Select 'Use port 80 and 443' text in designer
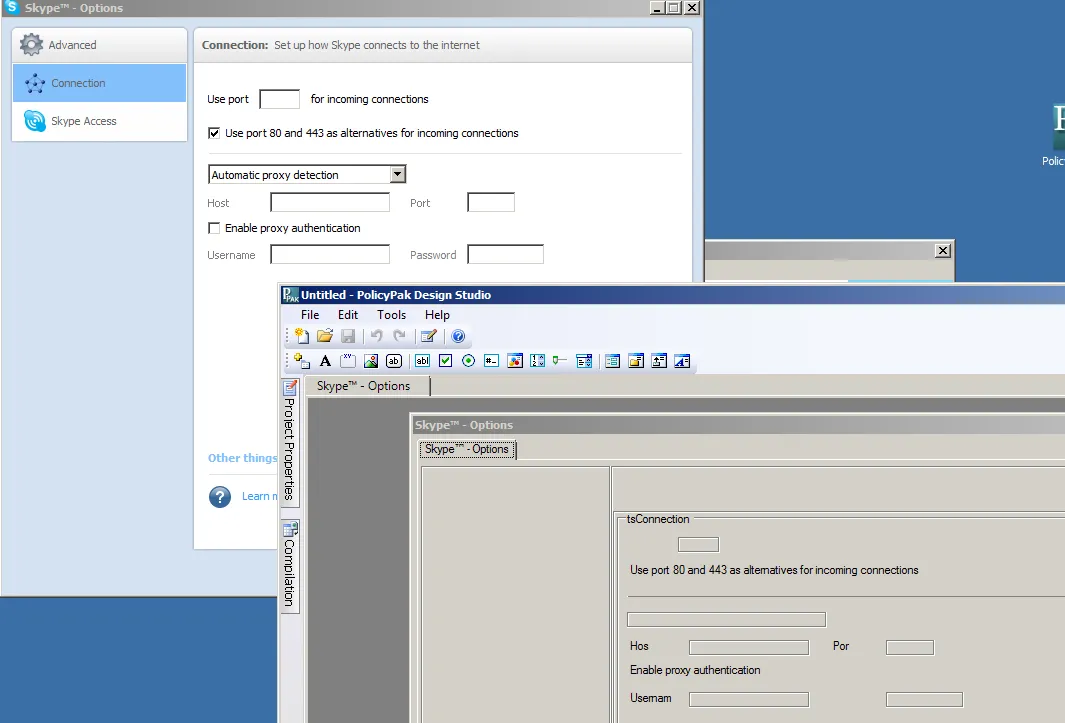This screenshot has height=723, width=1065. tap(774, 570)
